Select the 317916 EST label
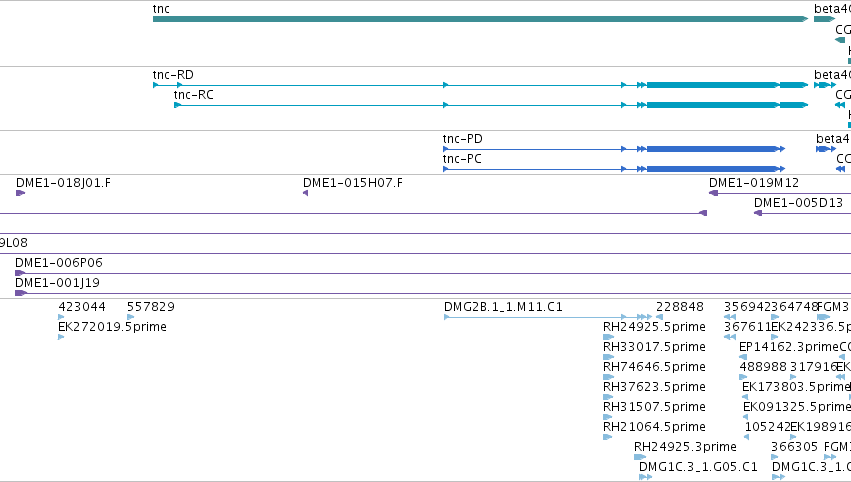The image size is (851, 482). 813,367
